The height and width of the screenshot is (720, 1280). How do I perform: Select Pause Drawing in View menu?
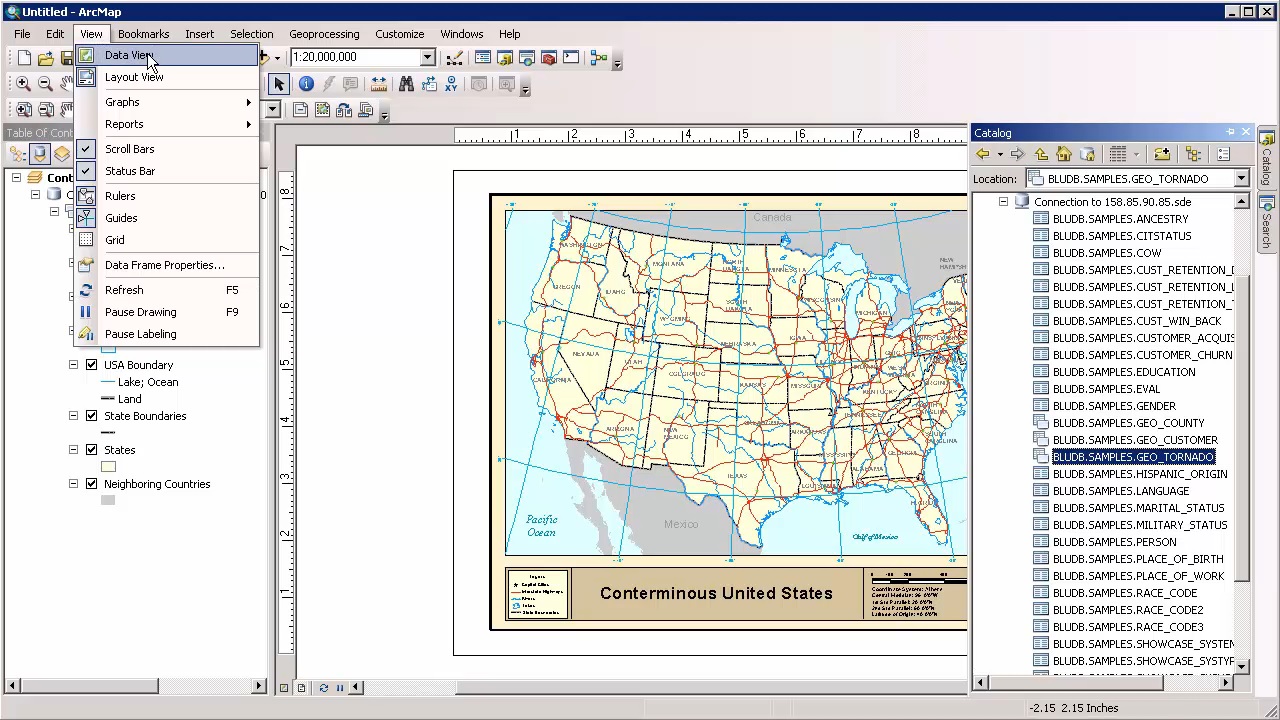coord(166,312)
